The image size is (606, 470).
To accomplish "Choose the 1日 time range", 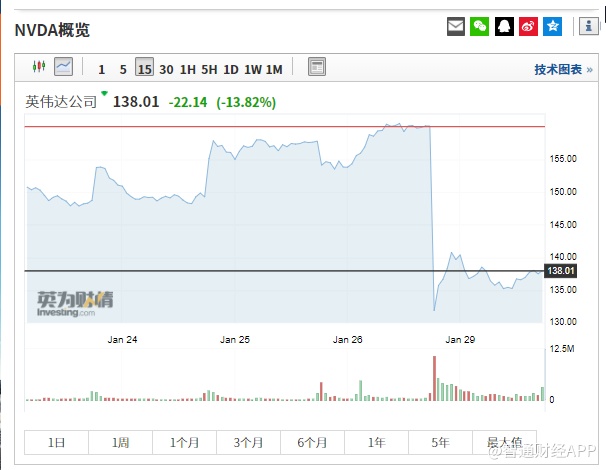I will (56, 442).
